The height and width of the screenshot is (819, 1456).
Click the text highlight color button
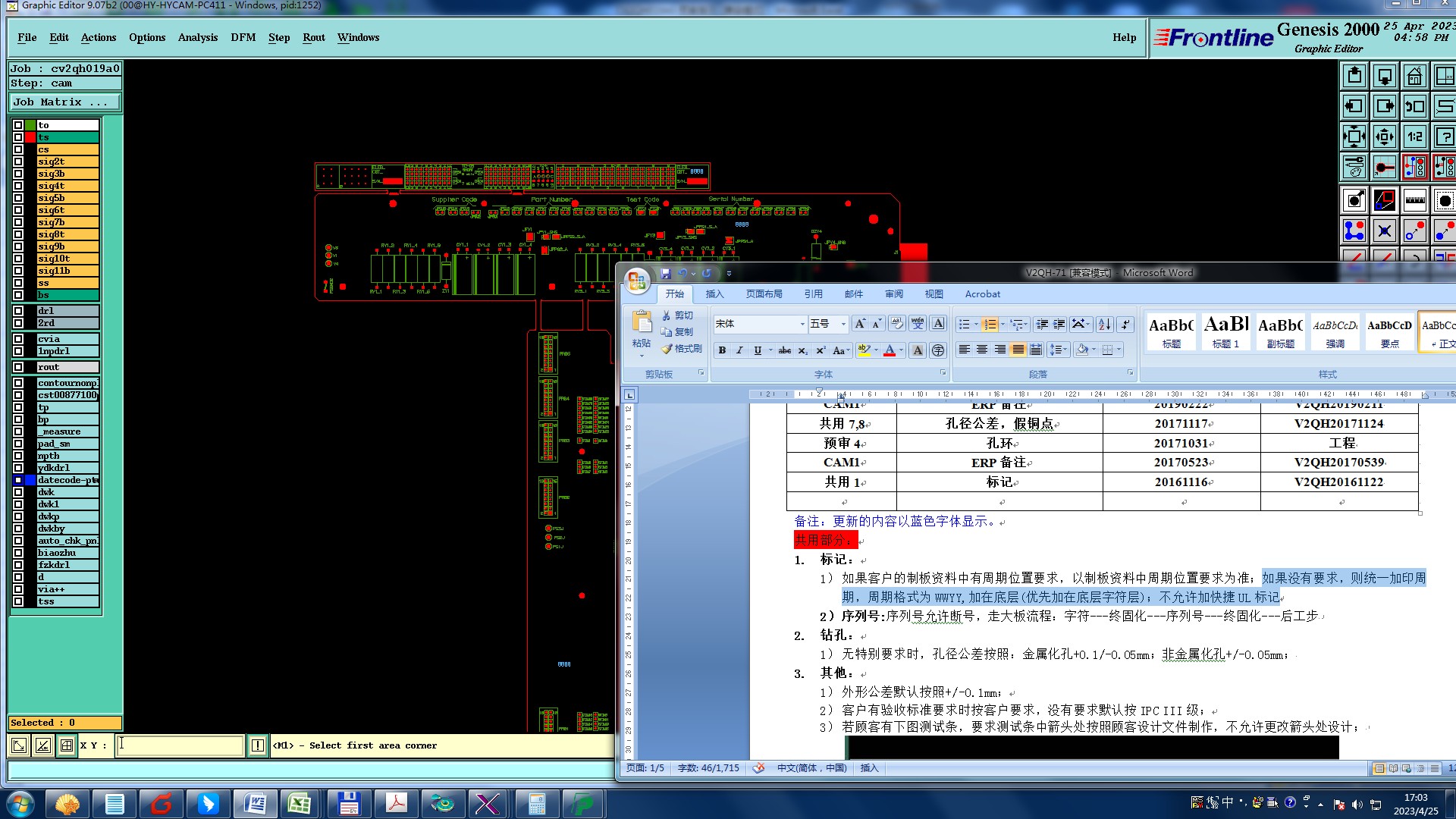864,350
